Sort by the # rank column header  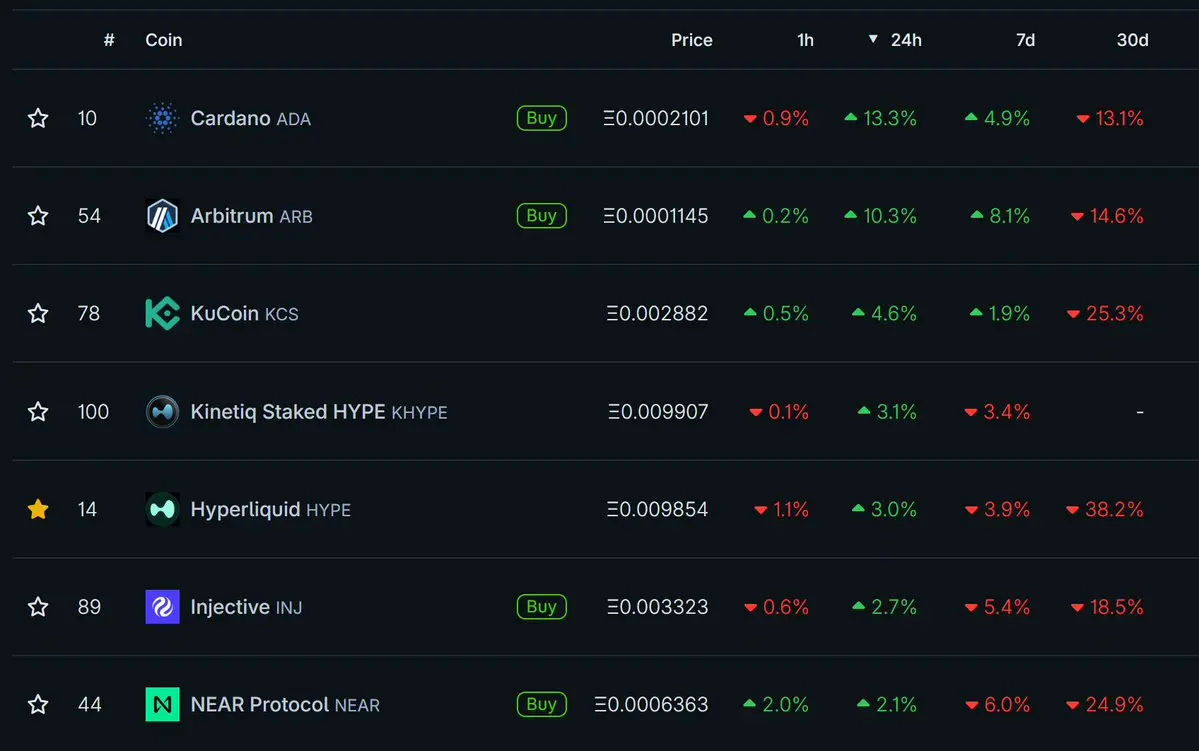(x=109, y=40)
